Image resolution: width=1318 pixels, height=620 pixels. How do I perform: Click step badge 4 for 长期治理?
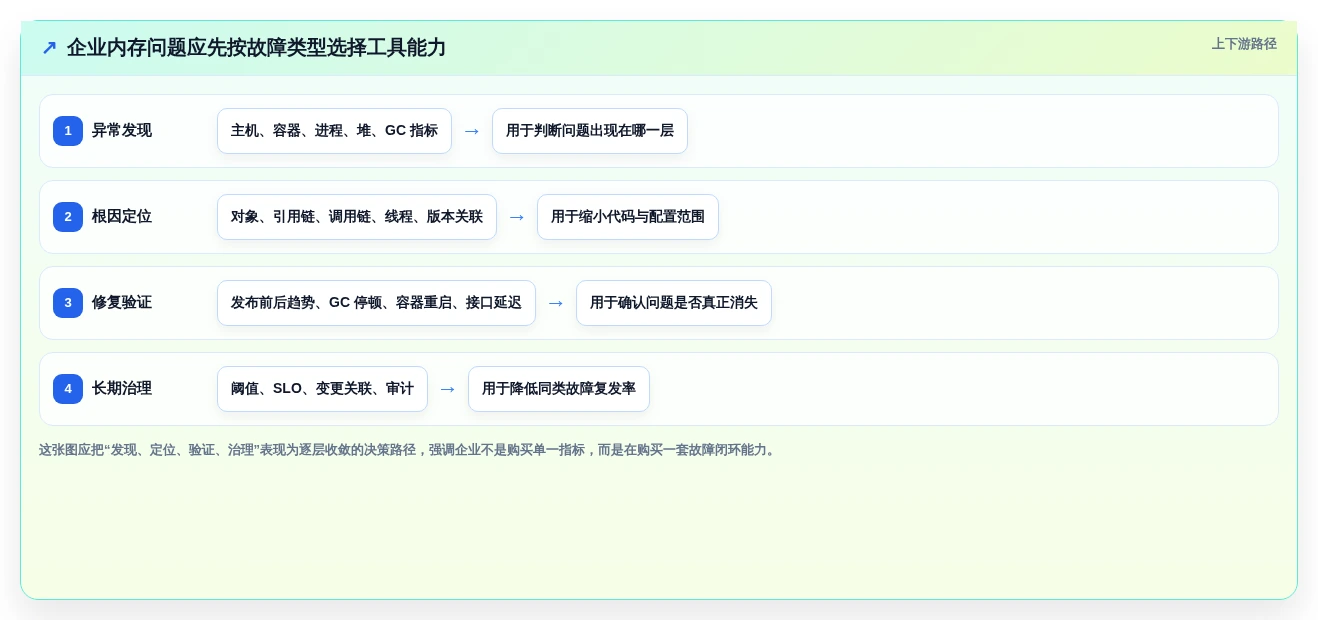click(x=68, y=389)
